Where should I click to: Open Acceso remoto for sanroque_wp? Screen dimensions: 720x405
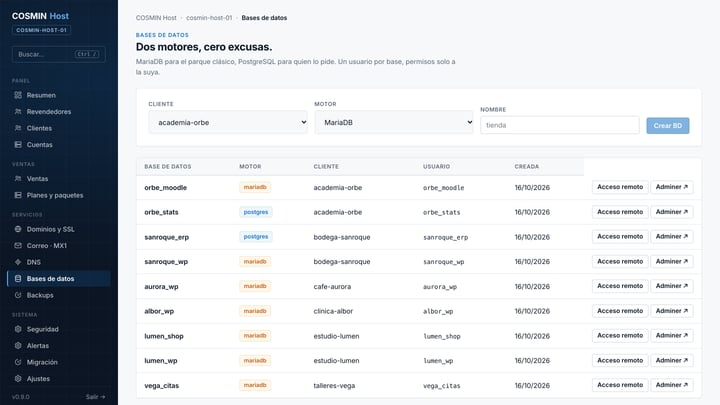(x=620, y=261)
